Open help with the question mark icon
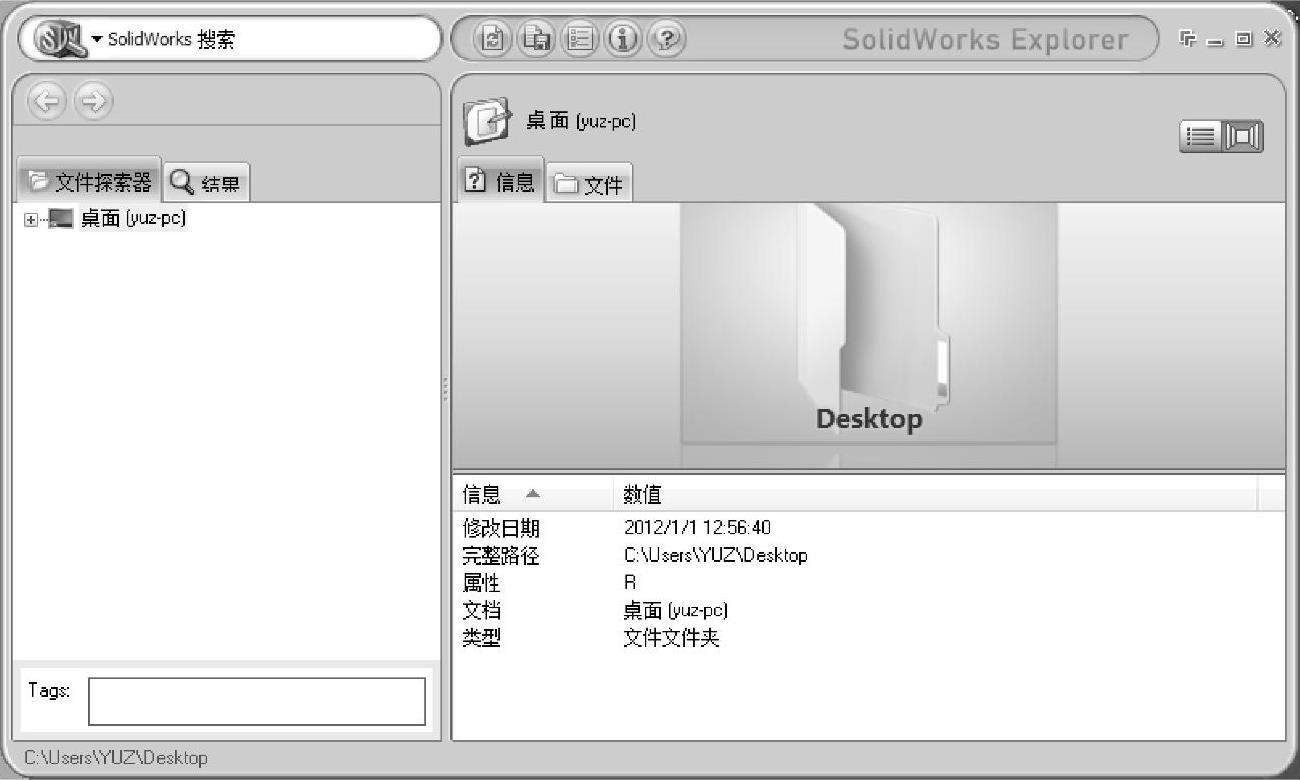This screenshot has height=780, width=1300. coord(667,39)
